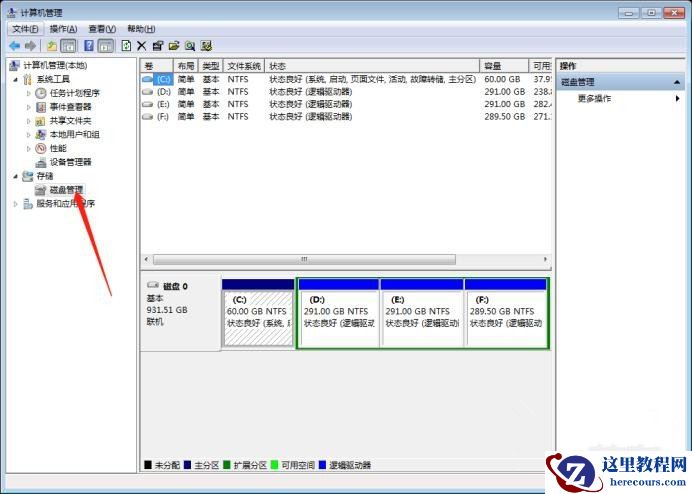The width and height of the screenshot is (692, 494).
Task: Expand the 共享文件夹 node arrow
Action: click(x=29, y=121)
